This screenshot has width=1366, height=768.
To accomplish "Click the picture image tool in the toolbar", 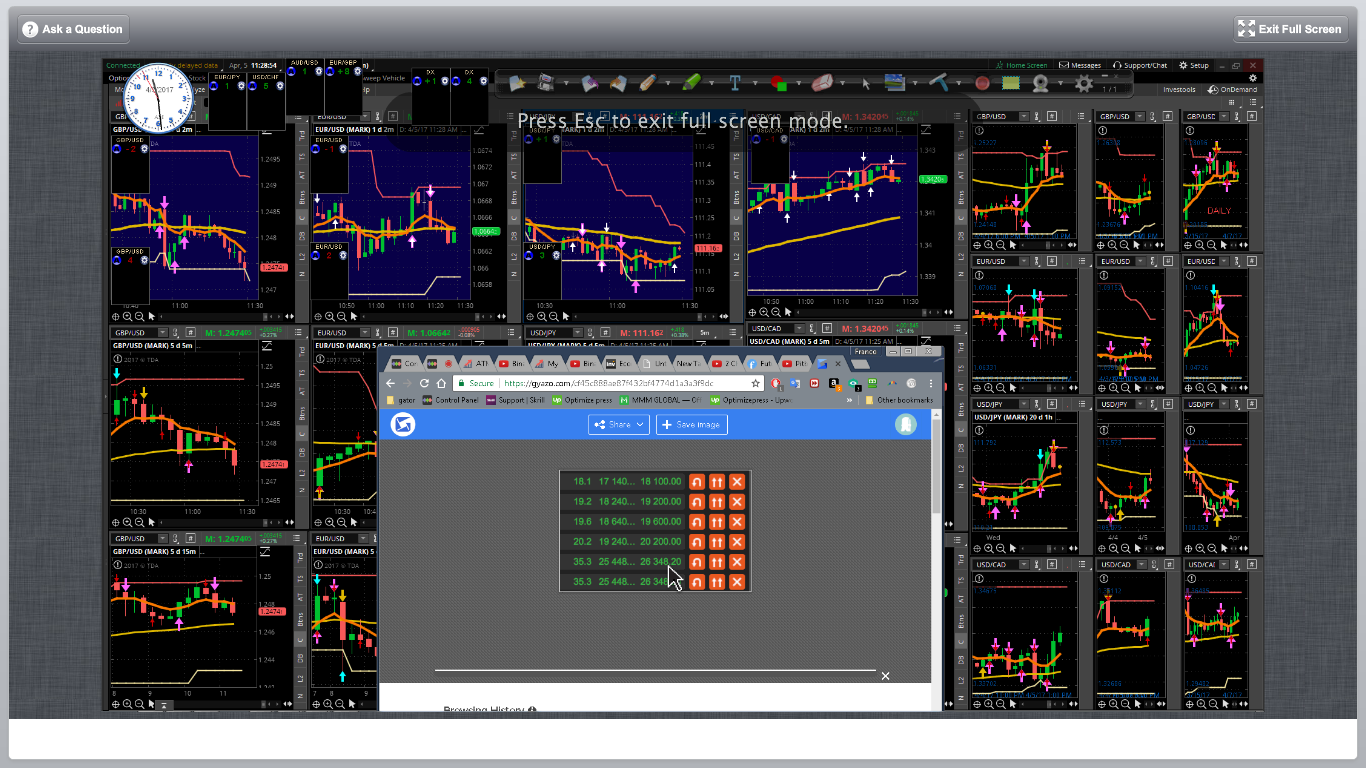I will tap(895, 83).
